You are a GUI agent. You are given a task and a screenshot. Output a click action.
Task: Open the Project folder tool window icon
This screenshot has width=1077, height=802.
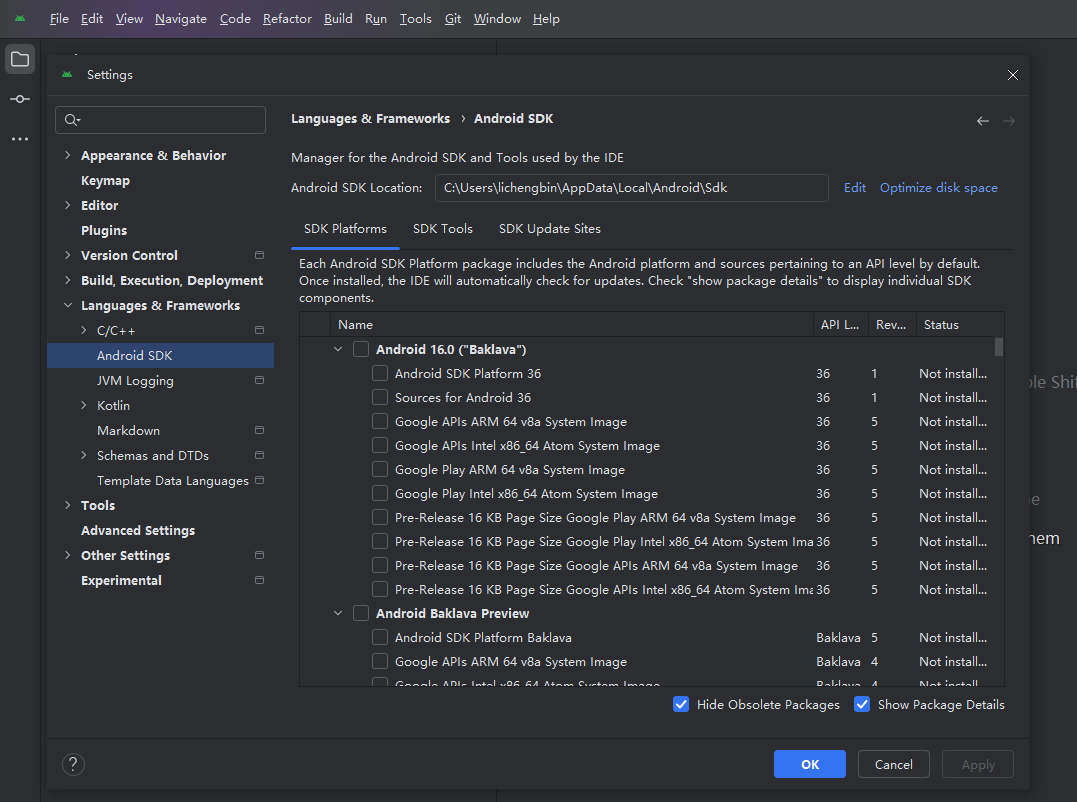(20, 60)
